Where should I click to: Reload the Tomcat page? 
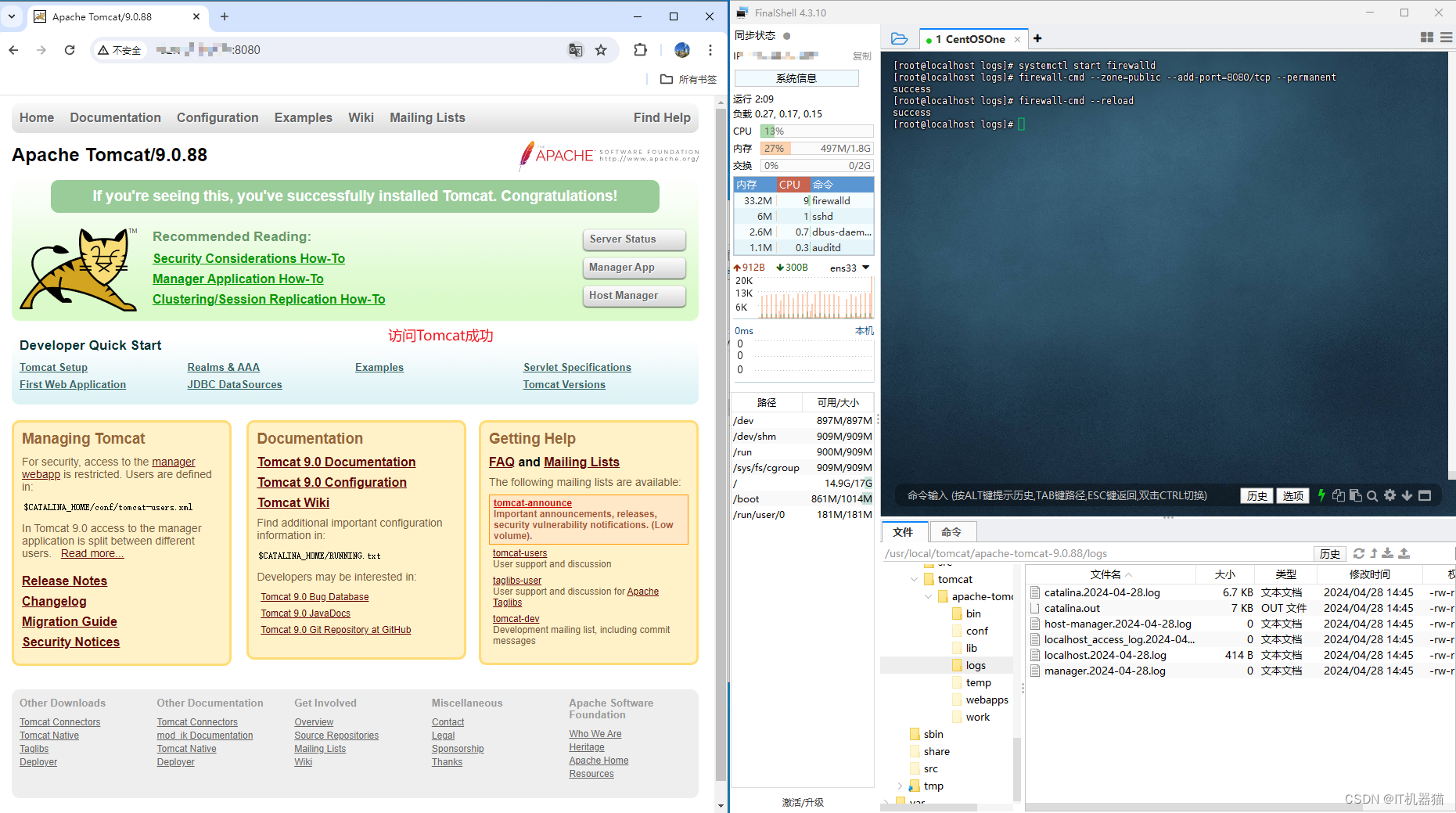pos(70,50)
